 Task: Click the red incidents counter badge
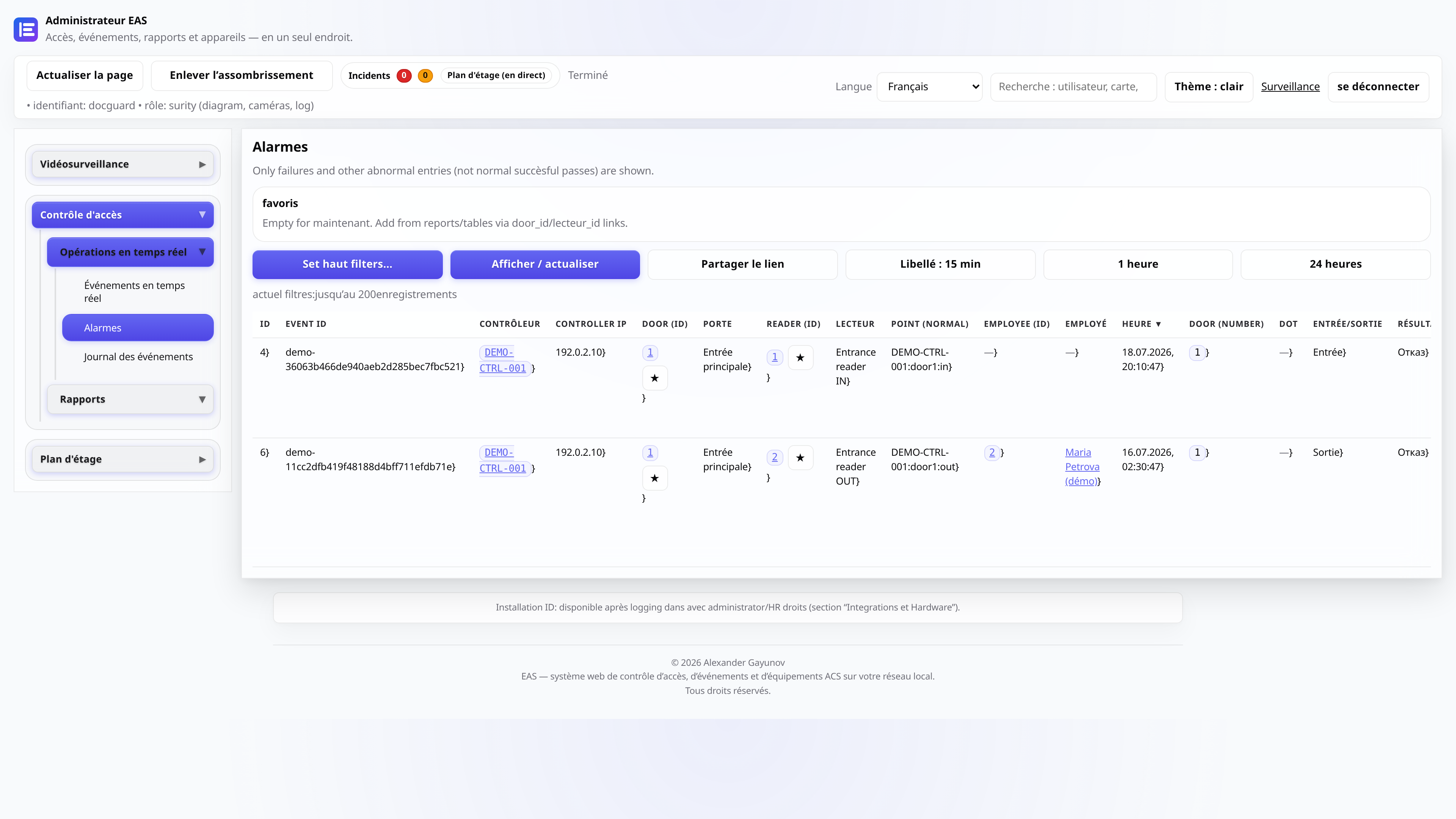pyautogui.click(x=403, y=75)
